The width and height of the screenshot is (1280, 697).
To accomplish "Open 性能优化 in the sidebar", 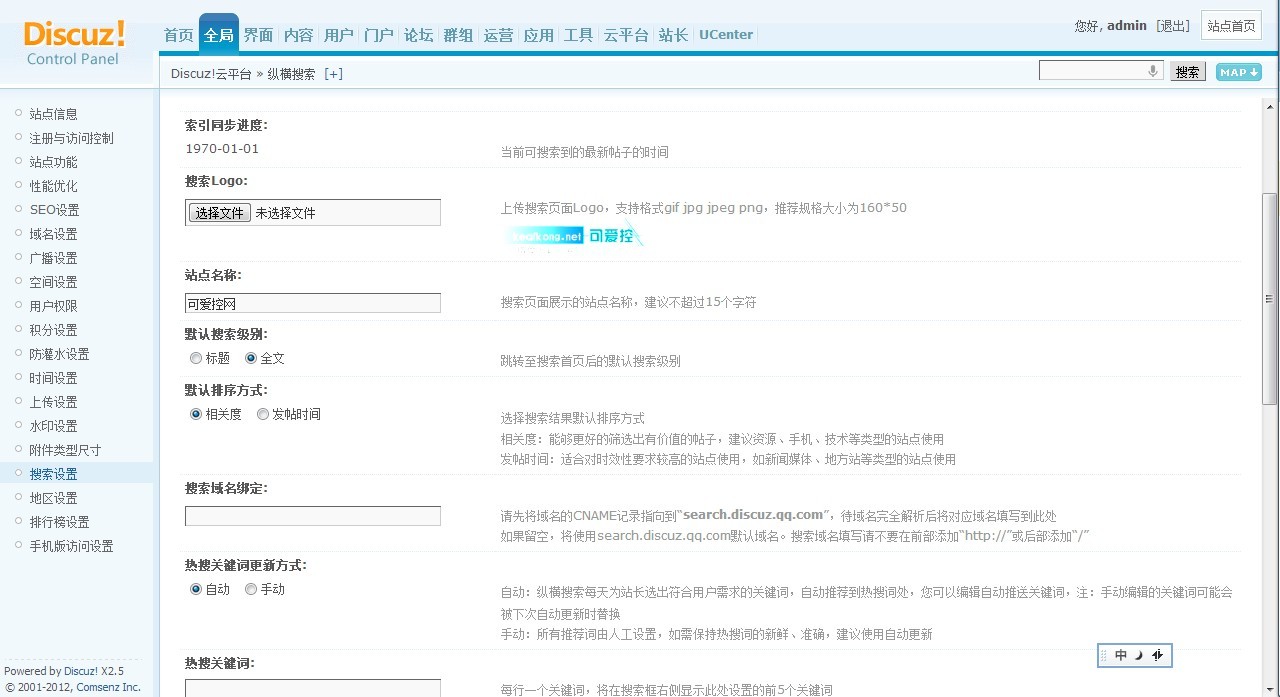I will coord(54,186).
